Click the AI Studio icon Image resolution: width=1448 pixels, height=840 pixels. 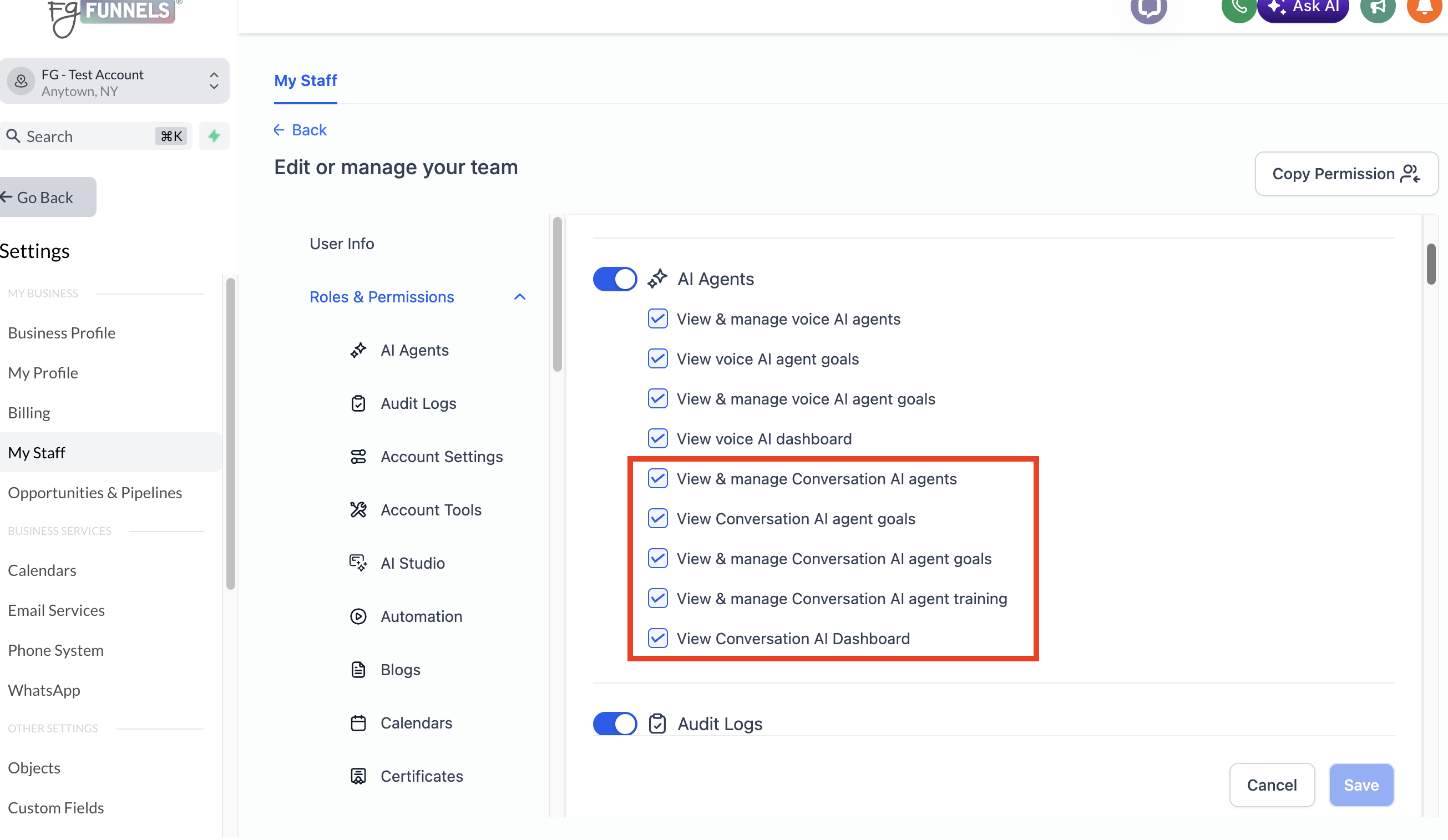click(x=358, y=564)
